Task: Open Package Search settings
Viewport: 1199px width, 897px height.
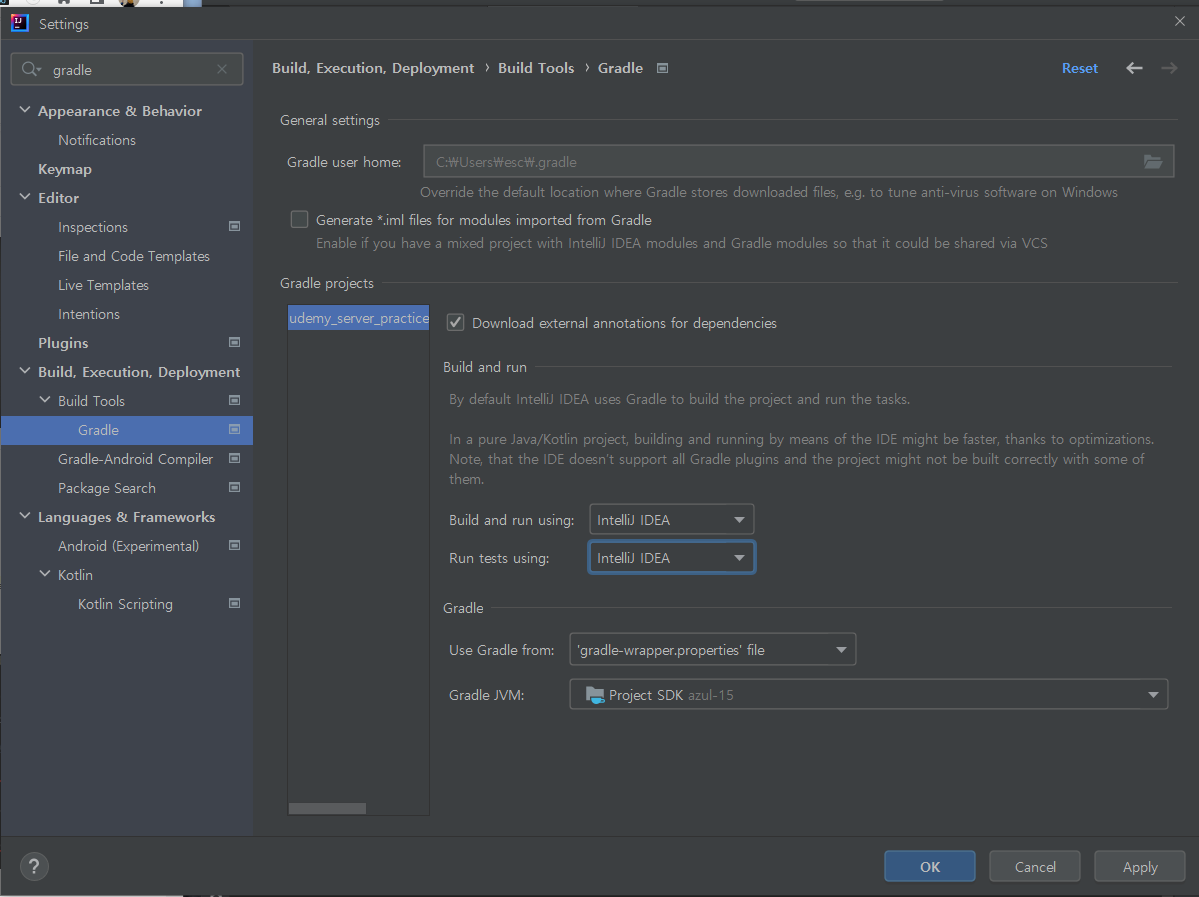Action: coord(106,488)
